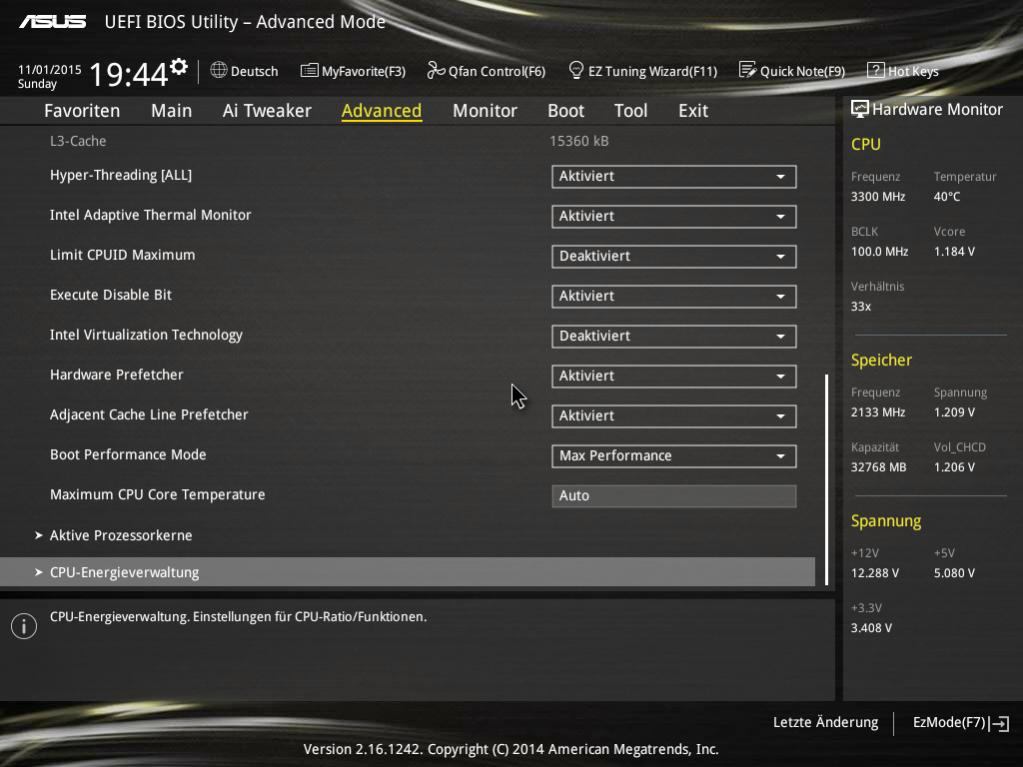Open Execute Disable Bit dropdown
The image size is (1023, 767).
click(x=673, y=296)
